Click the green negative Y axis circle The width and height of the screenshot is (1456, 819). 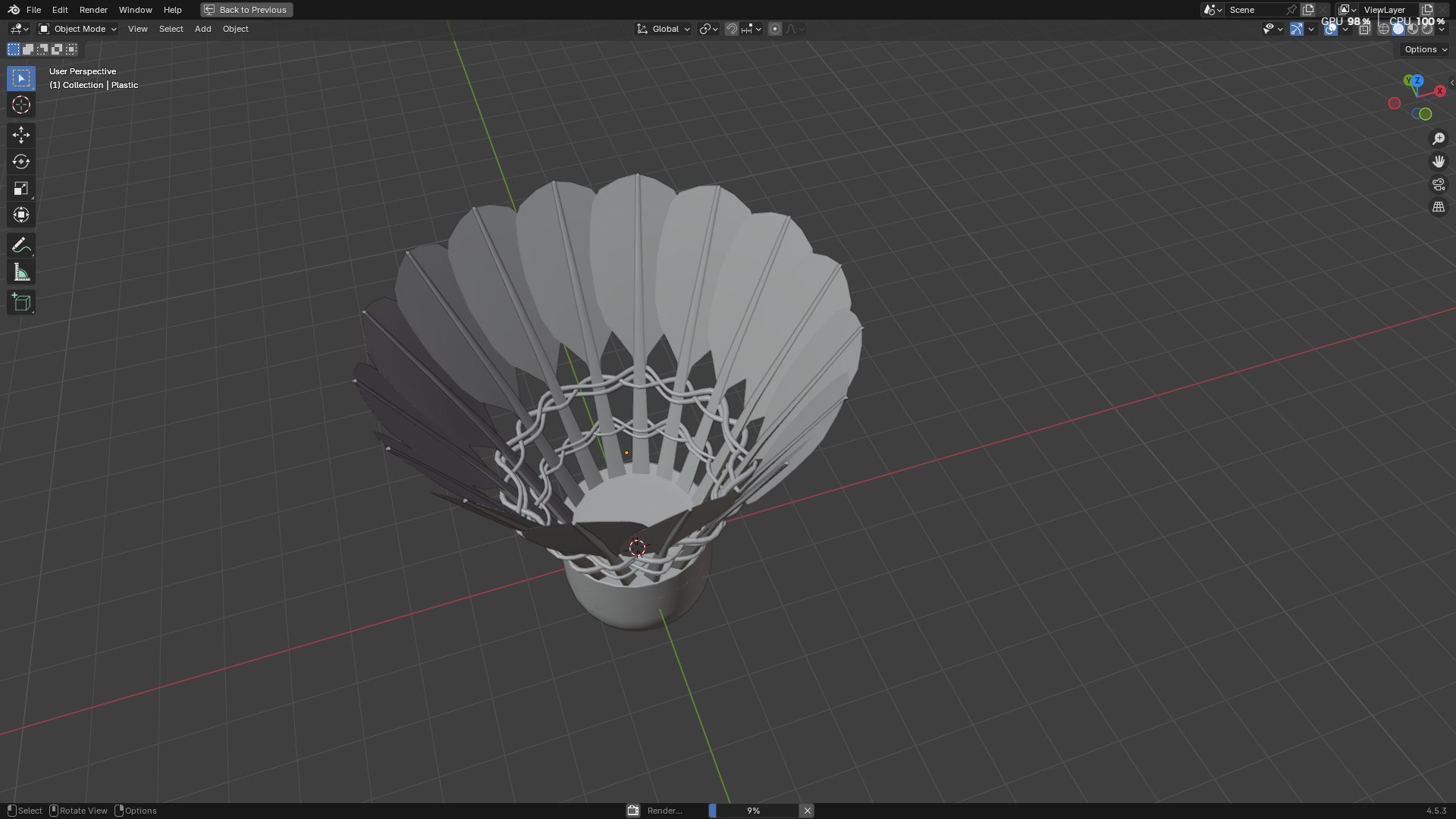(x=1425, y=114)
